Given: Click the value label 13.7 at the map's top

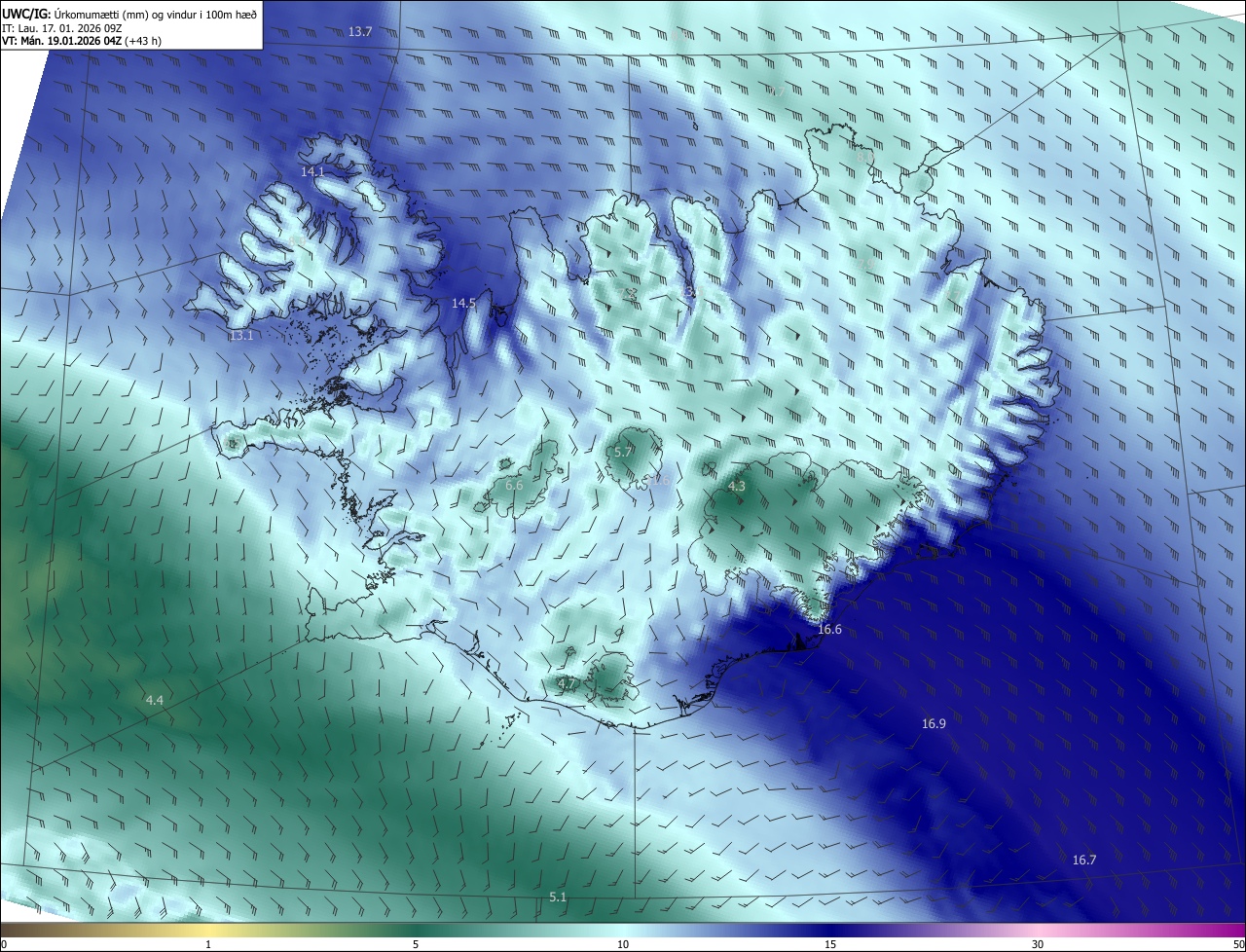Looking at the screenshot, I should (360, 32).
